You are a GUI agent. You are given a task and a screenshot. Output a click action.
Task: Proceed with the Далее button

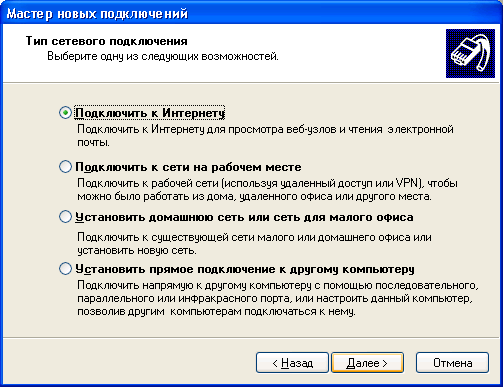(x=367, y=363)
